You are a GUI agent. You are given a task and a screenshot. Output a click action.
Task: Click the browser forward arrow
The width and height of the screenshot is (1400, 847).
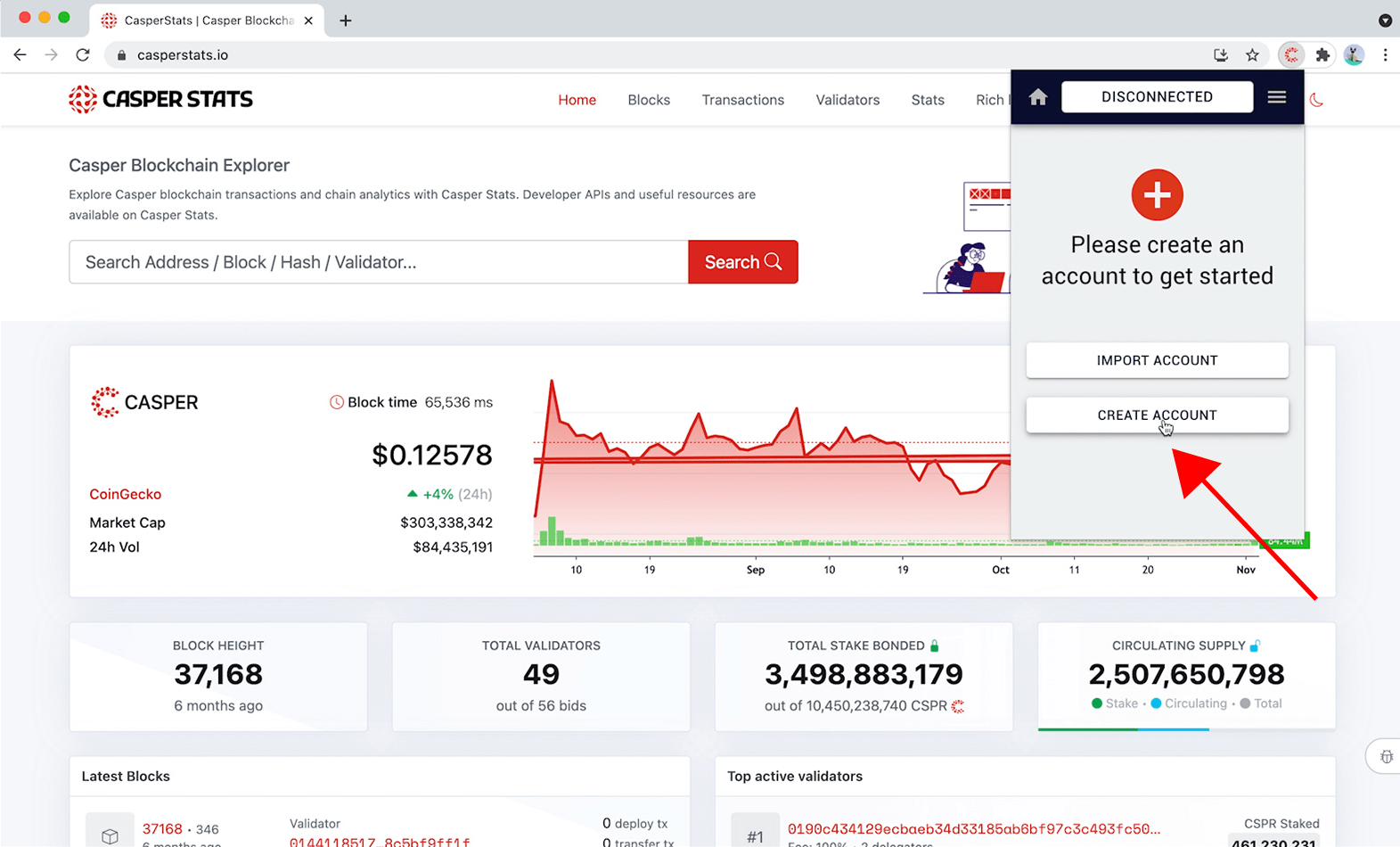(x=51, y=55)
